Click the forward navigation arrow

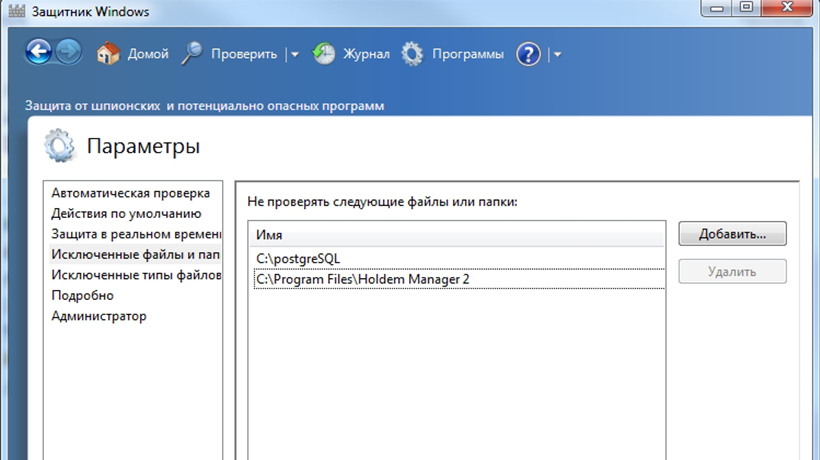69,52
